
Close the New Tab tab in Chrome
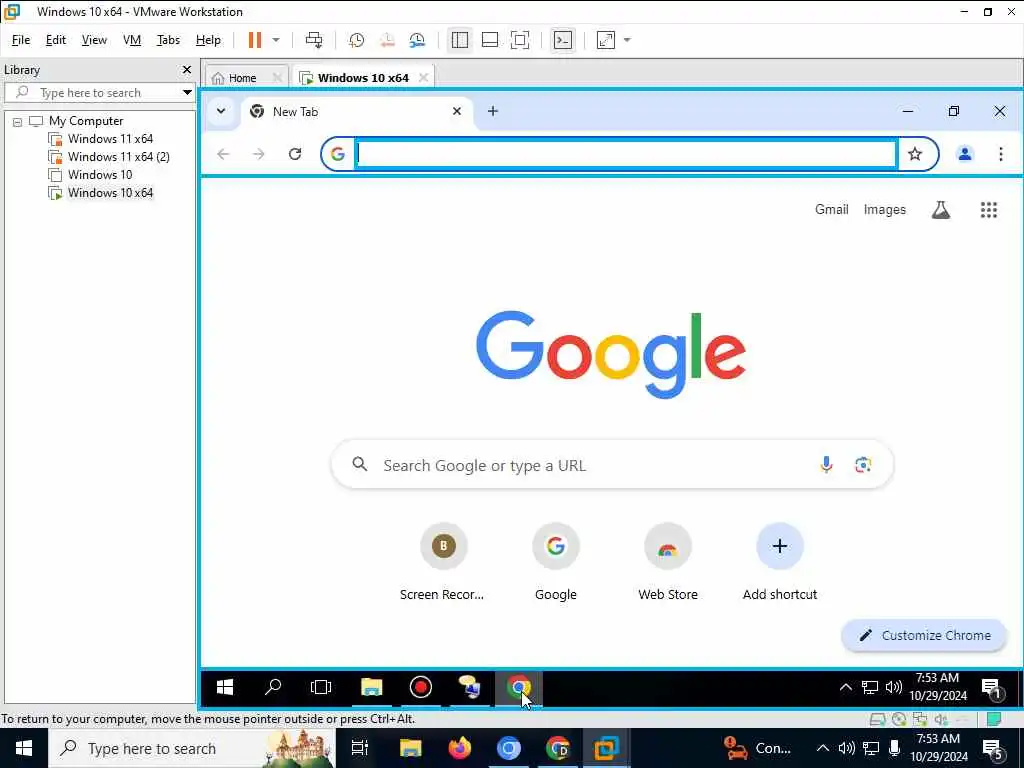pos(457,111)
